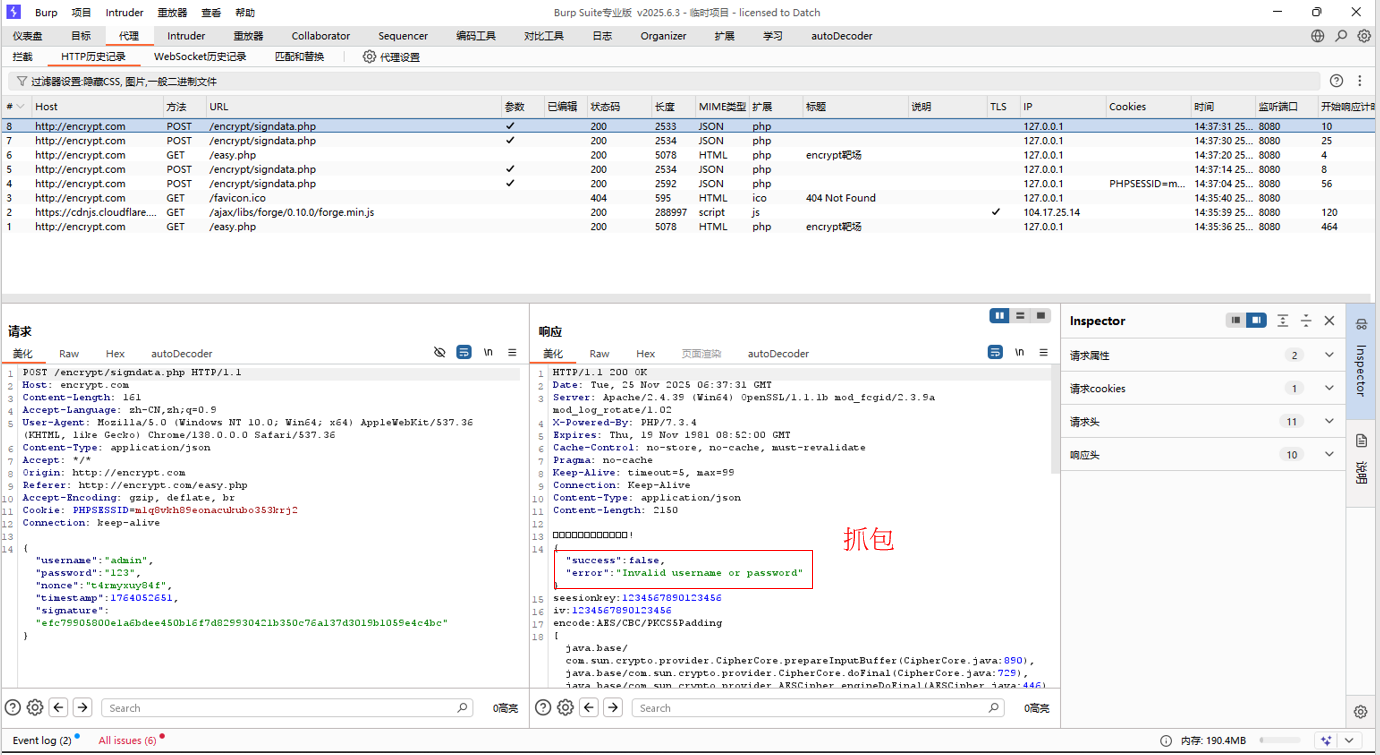Switch Inspector to left-docked layout
The image size is (1380, 755).
1236,321
